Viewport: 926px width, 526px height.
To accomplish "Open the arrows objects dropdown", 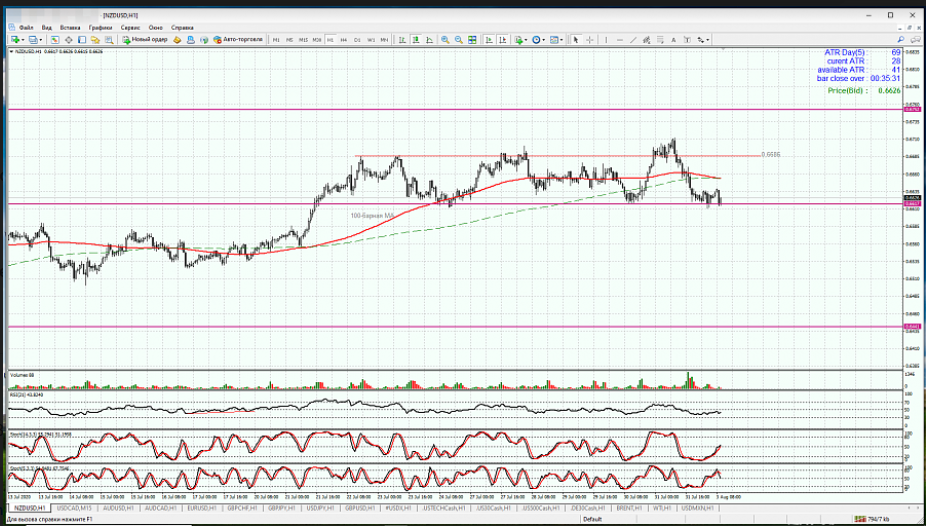I will [x=703, y=40].
